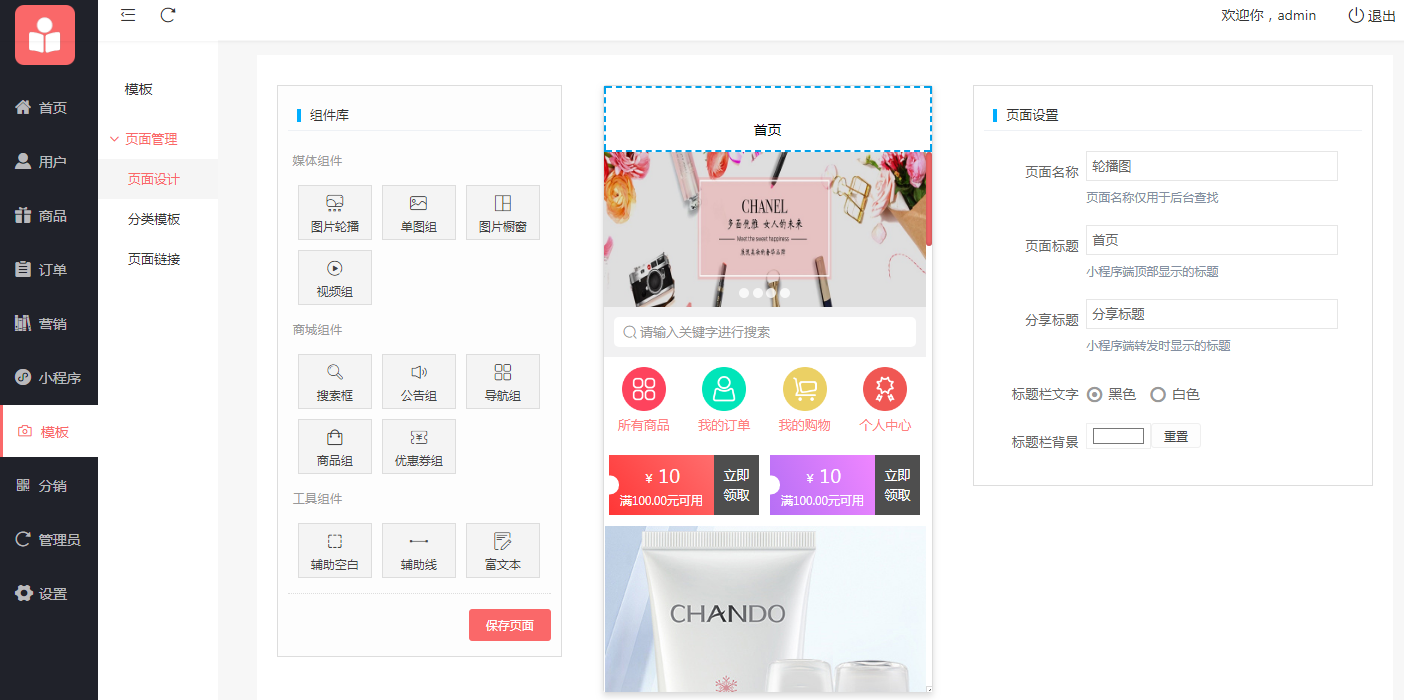Viewport: 1404px width, 700px height.
Task: Add the 富文本 component
Action: point(503,550)
